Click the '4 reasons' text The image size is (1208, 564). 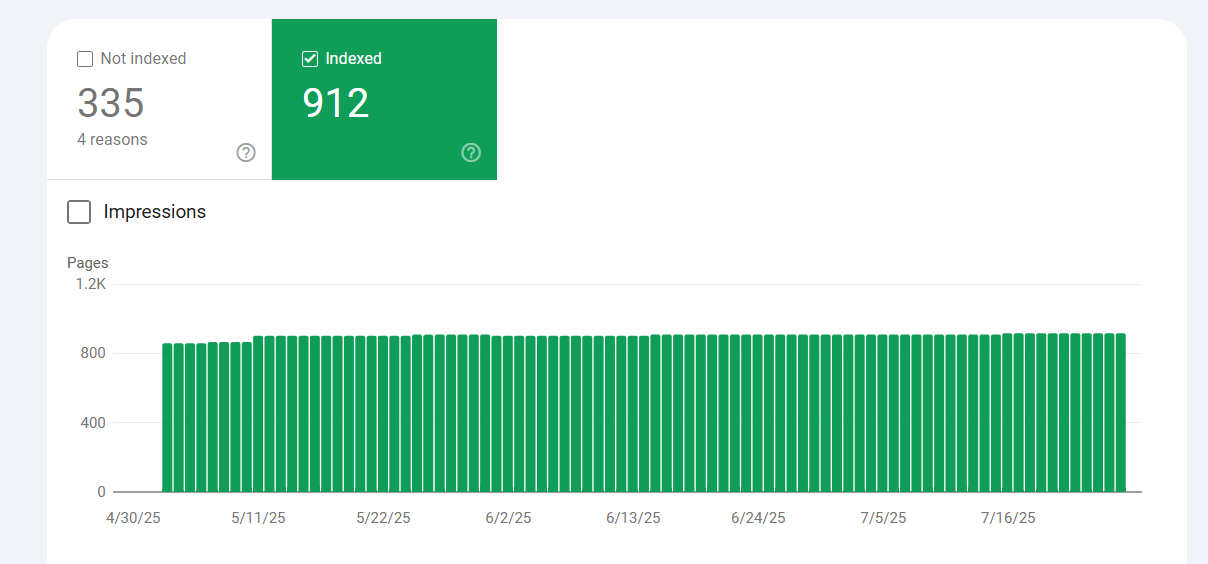(x=112, y=140)
